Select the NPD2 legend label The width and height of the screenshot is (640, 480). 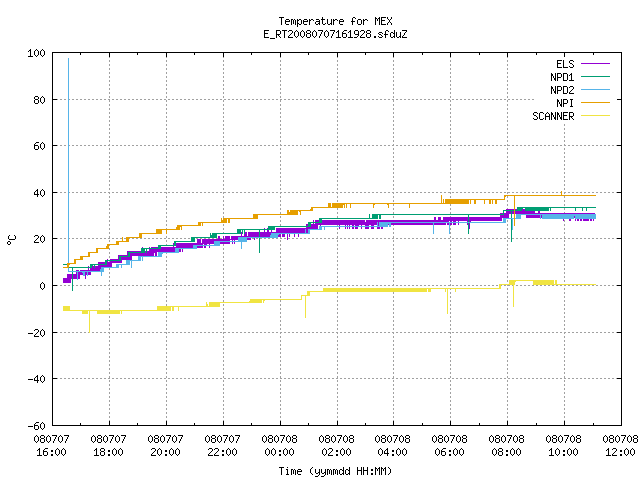[x=562, y=90]
